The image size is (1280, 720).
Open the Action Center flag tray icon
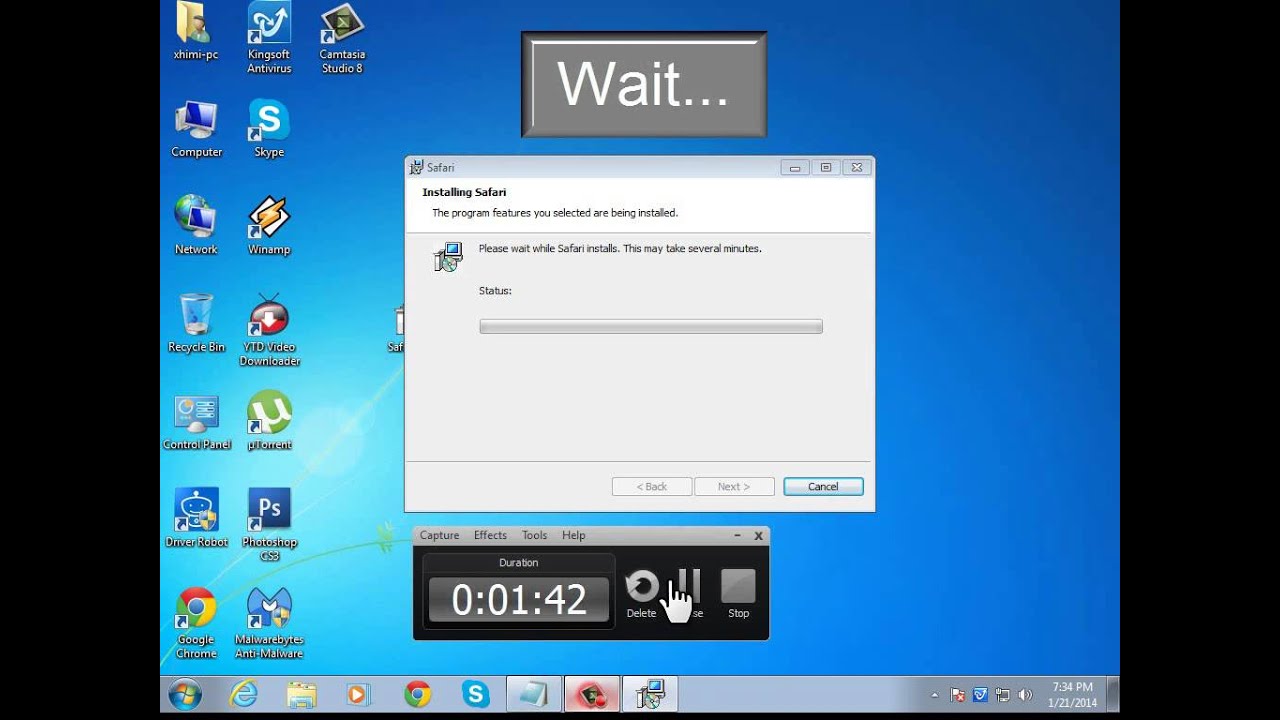(x=958, y=695)
